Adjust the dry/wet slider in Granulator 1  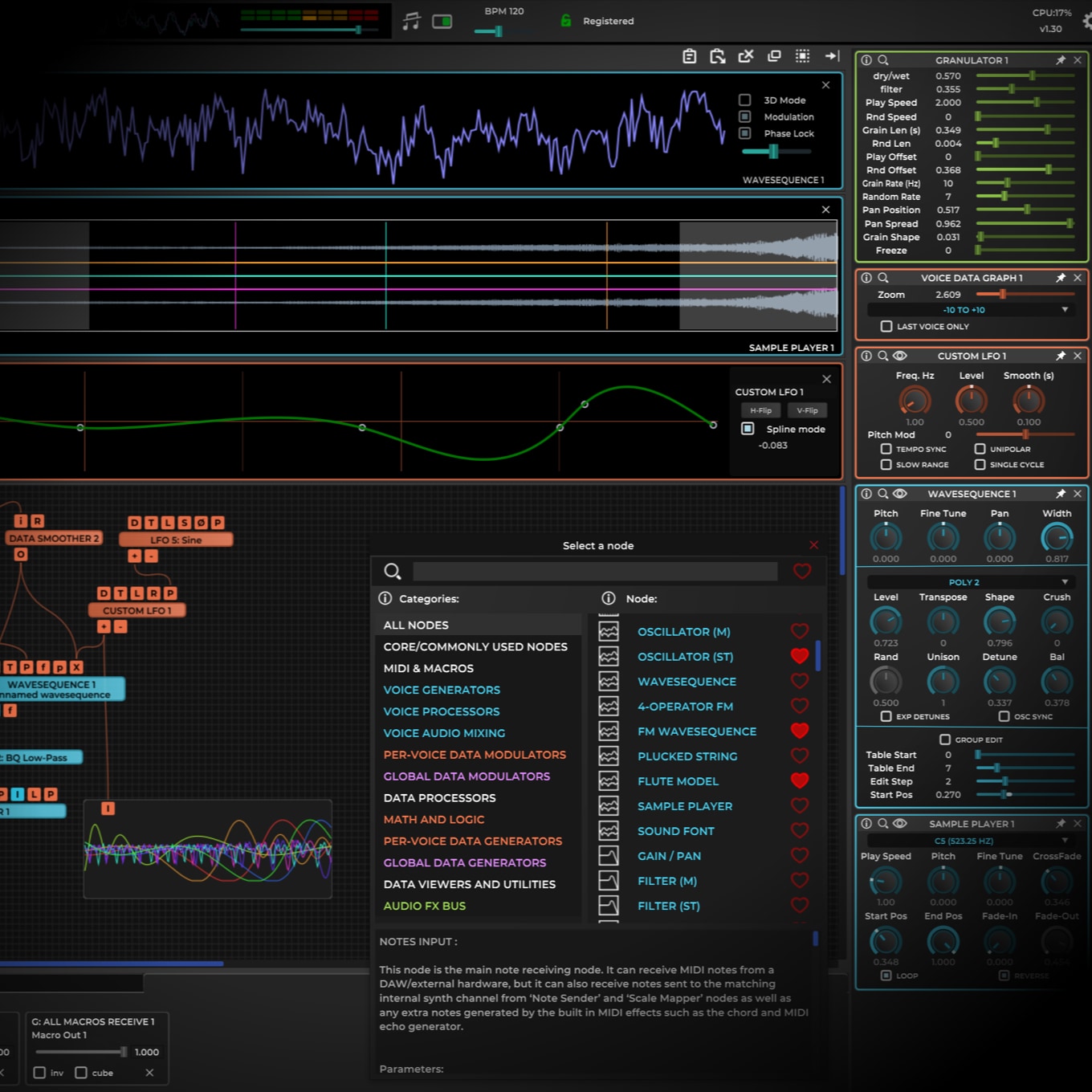(x=1025, y=75)
